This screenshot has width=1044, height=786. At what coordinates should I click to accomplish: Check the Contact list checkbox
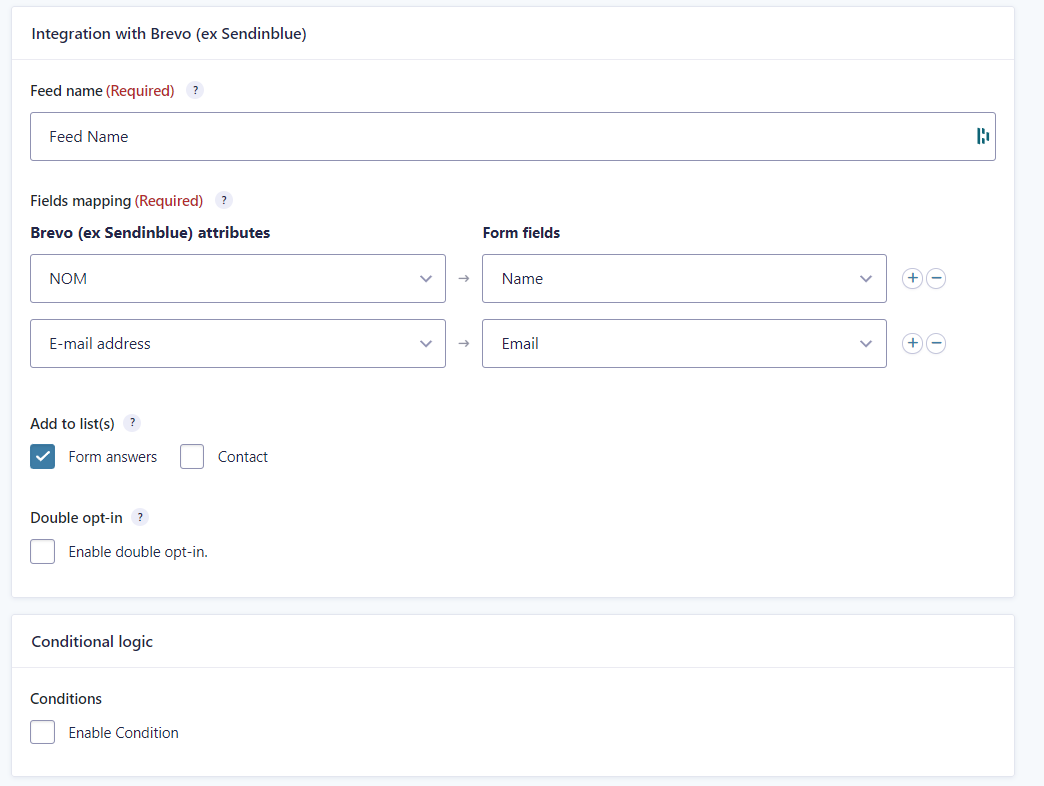(x=192, y=457)
